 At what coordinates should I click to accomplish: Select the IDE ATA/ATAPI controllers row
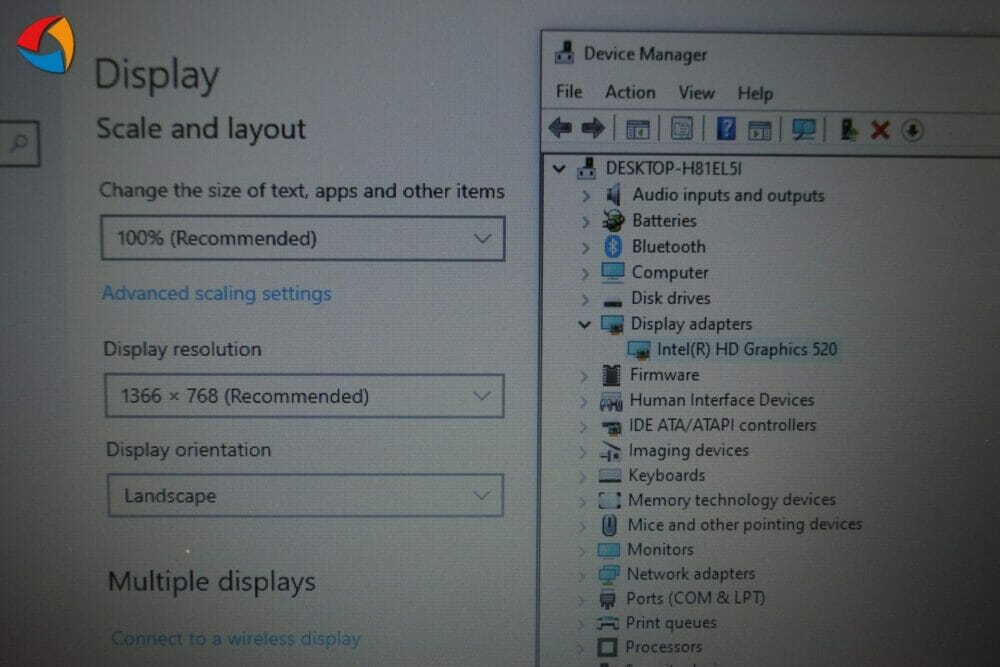pyautogui.click(x=723, y=425)
